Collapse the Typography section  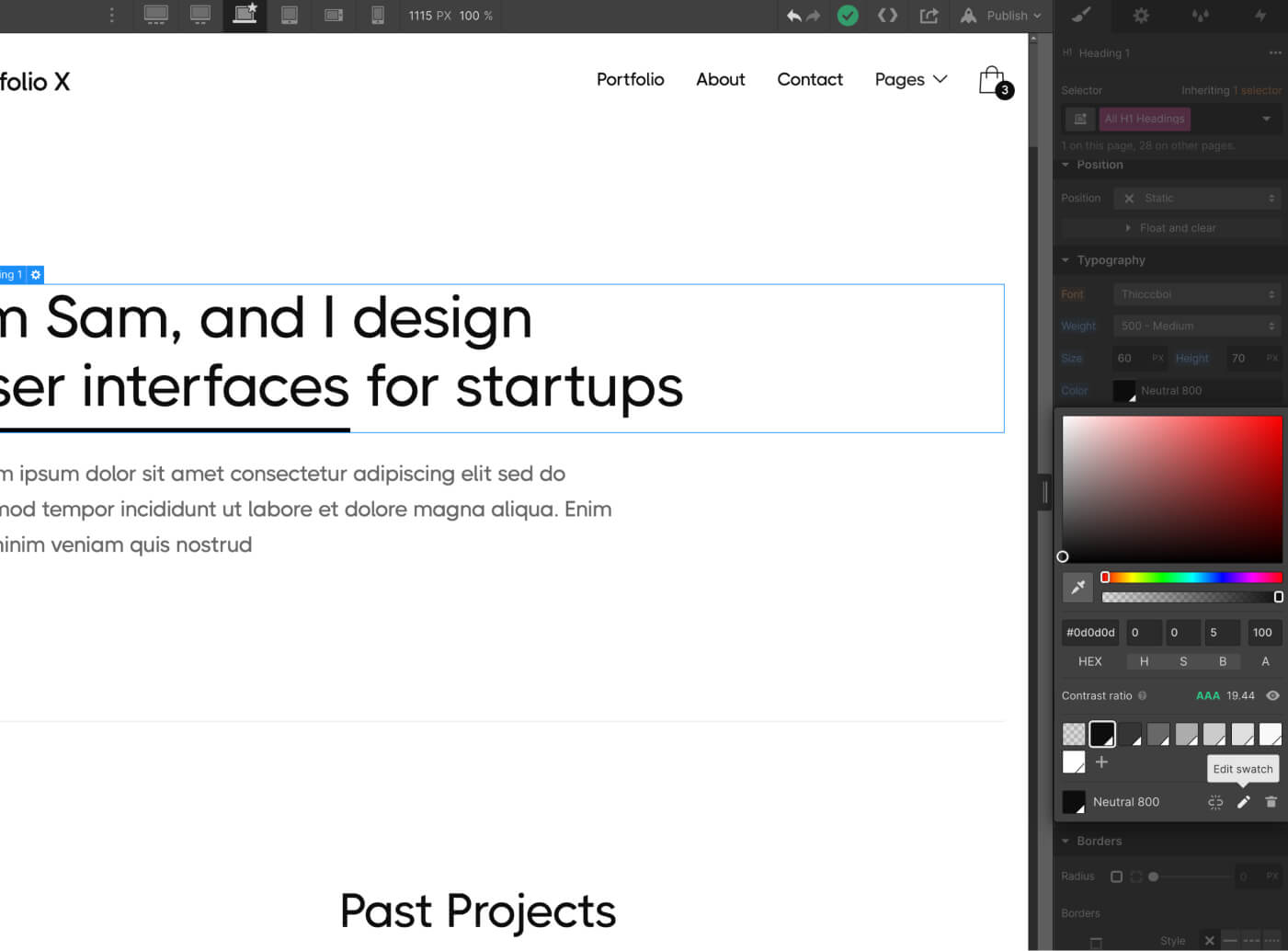pyautogui.click(x=1066, y=260)
